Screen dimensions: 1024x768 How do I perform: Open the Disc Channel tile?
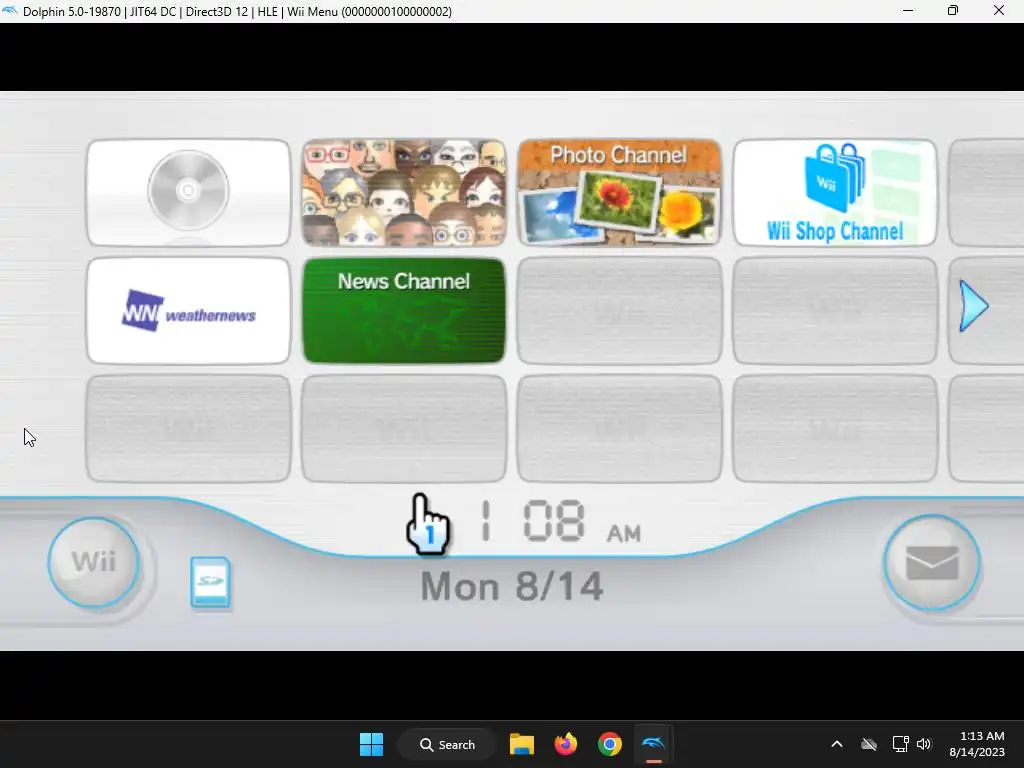point(189,193)
